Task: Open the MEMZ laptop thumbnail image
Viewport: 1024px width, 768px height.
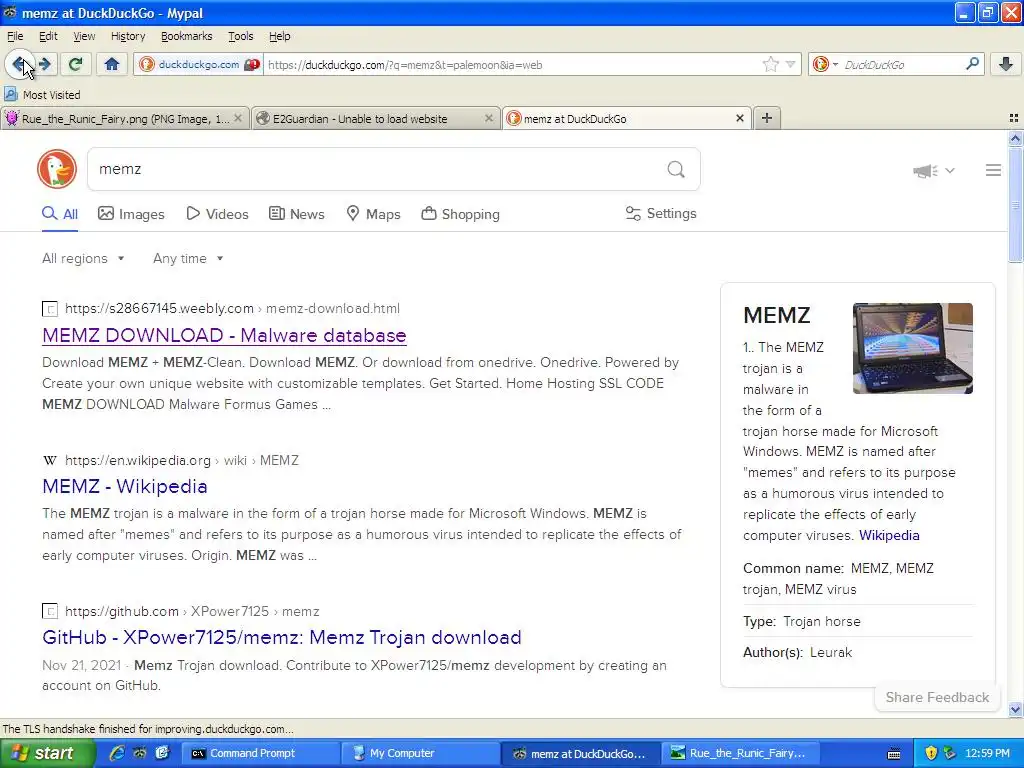Action: pos(912,348)
